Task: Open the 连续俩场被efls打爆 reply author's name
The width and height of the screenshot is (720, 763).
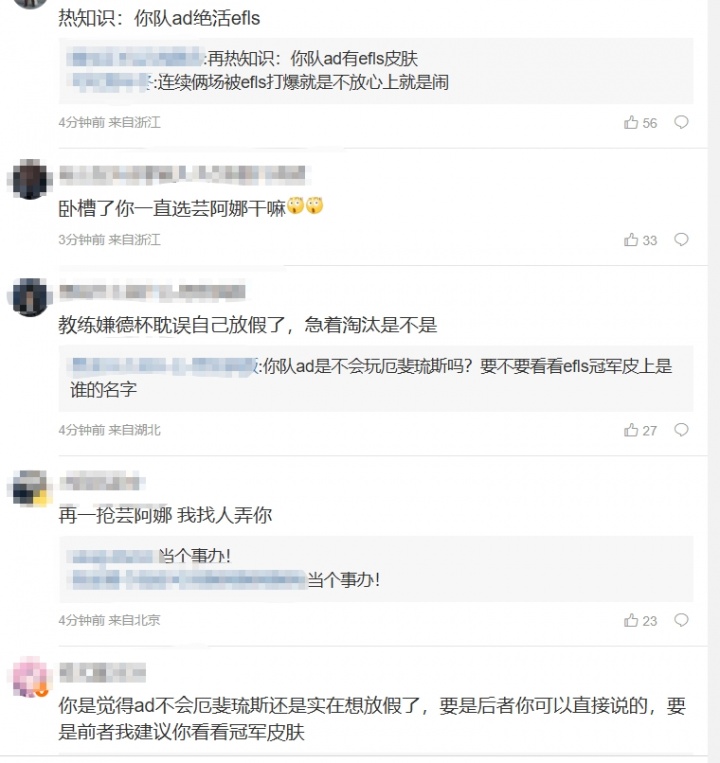Action: 110,82
